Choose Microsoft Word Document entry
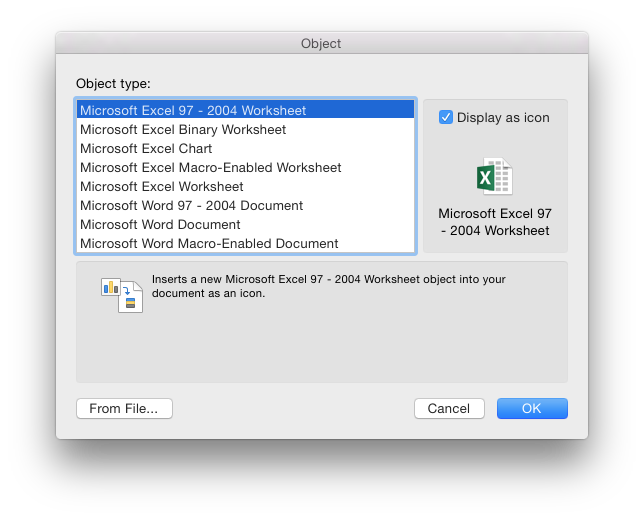This screenshot has width=644, height=519. [x=245, y=225]
